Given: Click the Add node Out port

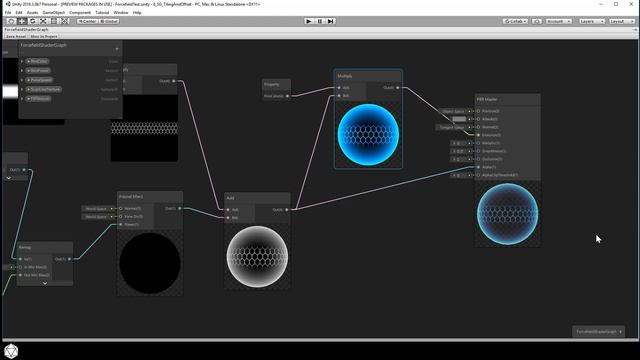Looking at the screenshot, I should click(x=287, y=210).
